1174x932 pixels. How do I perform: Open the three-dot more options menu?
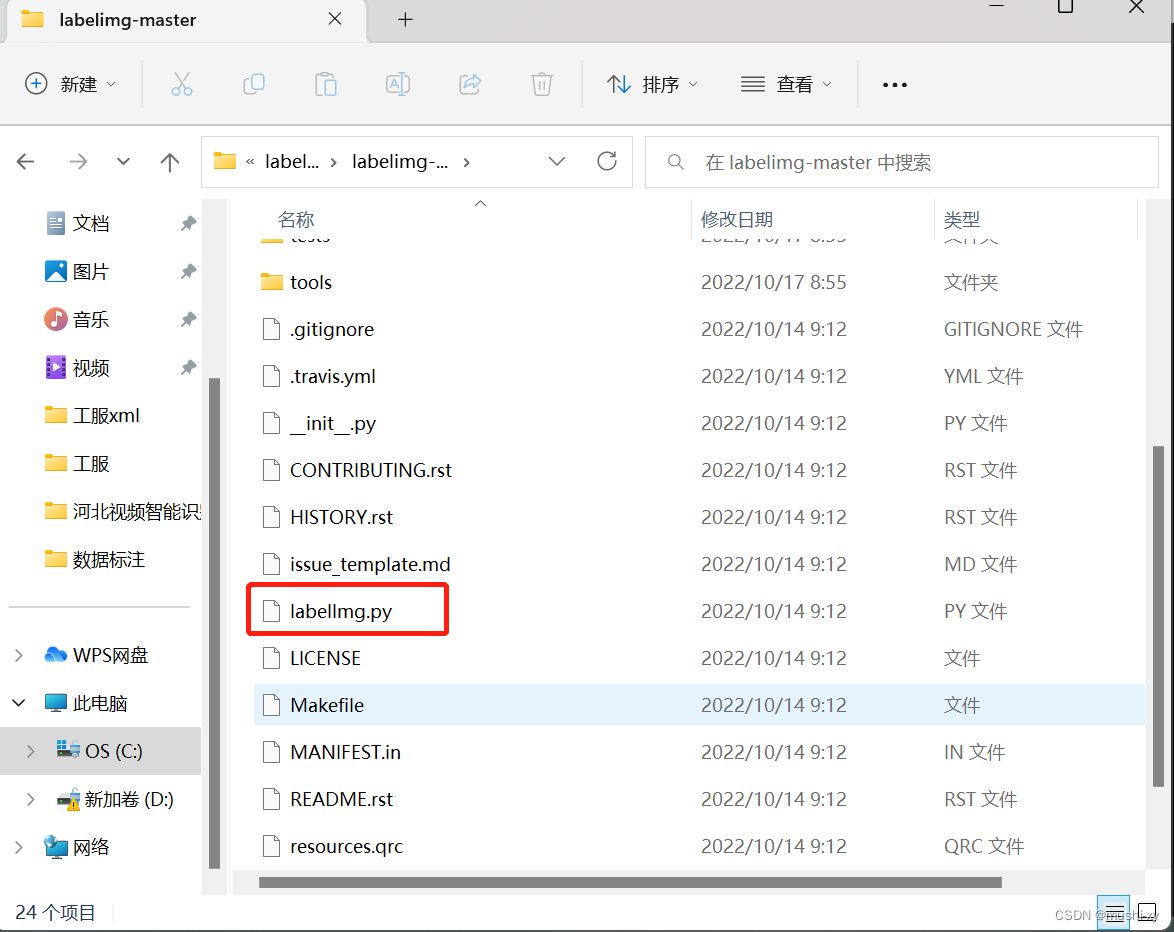point(895,85)
